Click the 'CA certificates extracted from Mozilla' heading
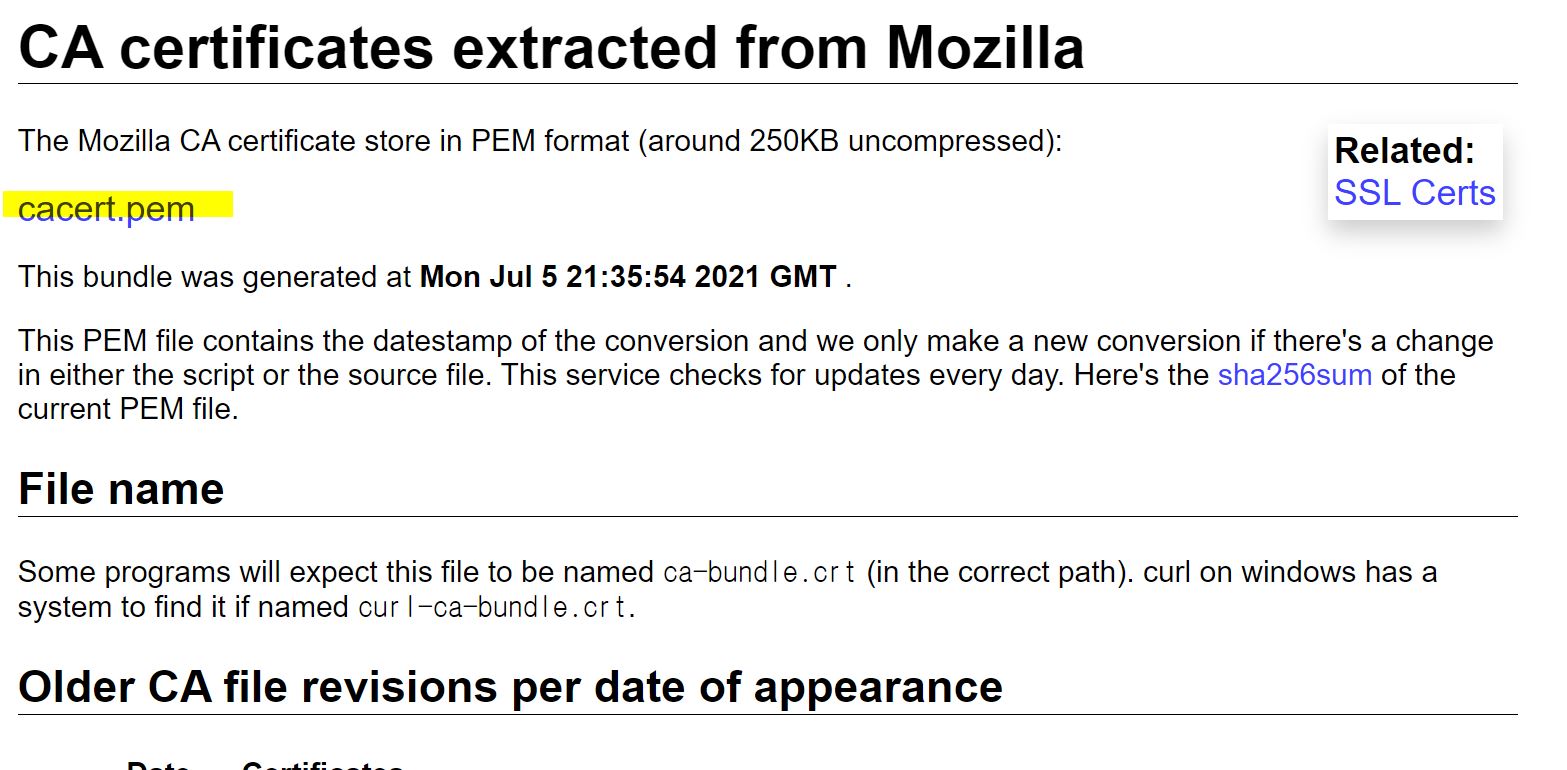1567x770 pixels. pyautogui.click(x=551, y=46)
